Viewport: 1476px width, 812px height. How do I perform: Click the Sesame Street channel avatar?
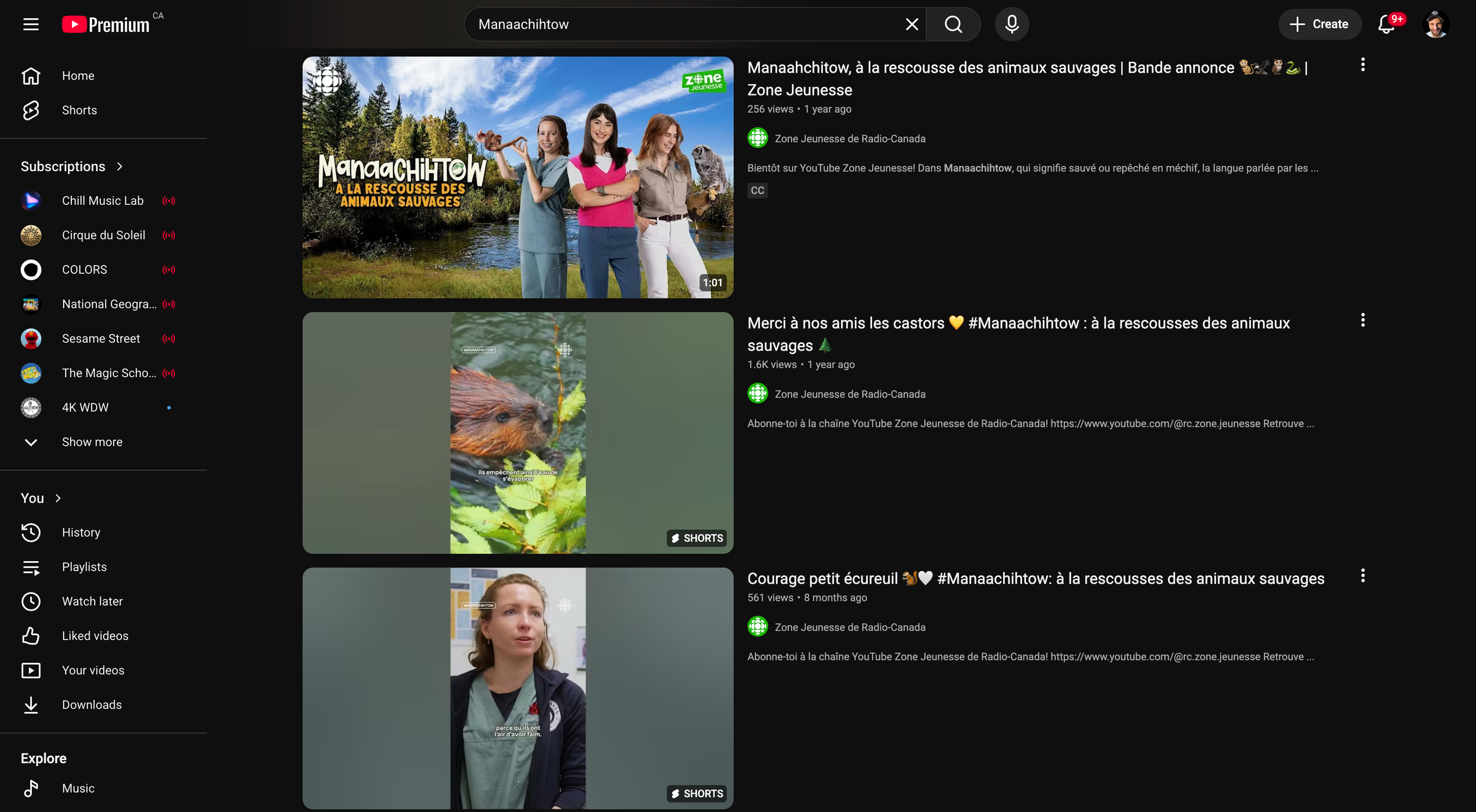click(x=31, y=339)
